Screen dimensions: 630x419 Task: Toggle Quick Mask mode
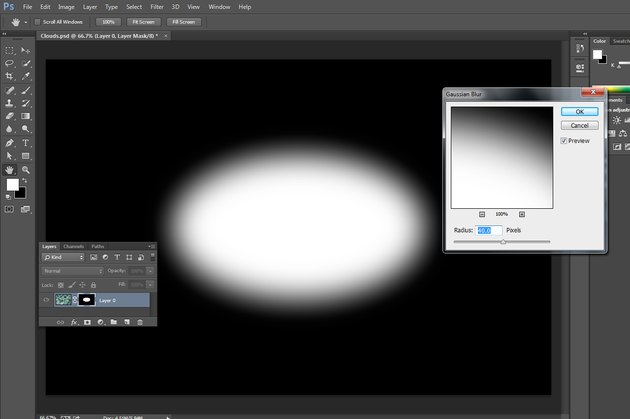[9, 209]
